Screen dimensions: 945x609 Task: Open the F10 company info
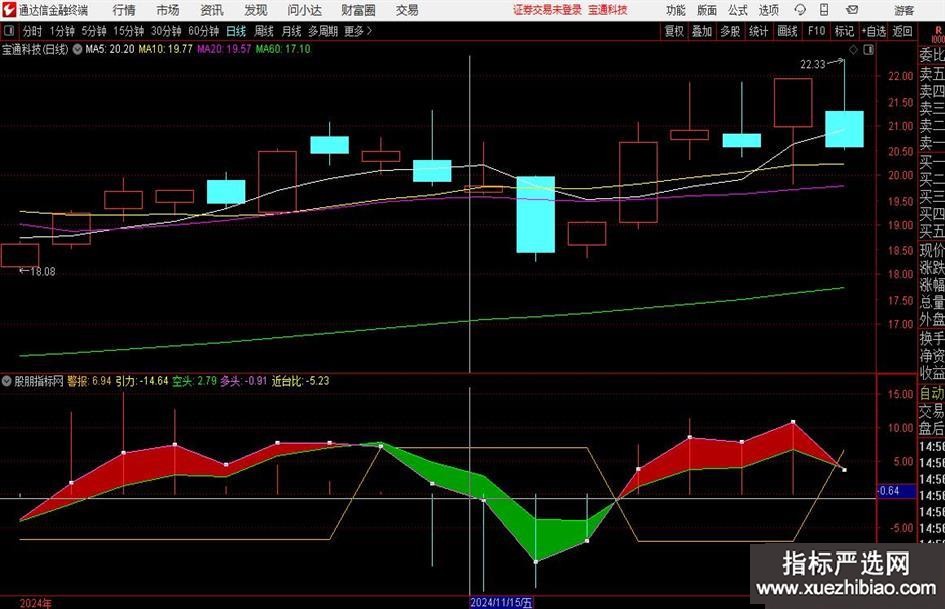click(816, 31)
